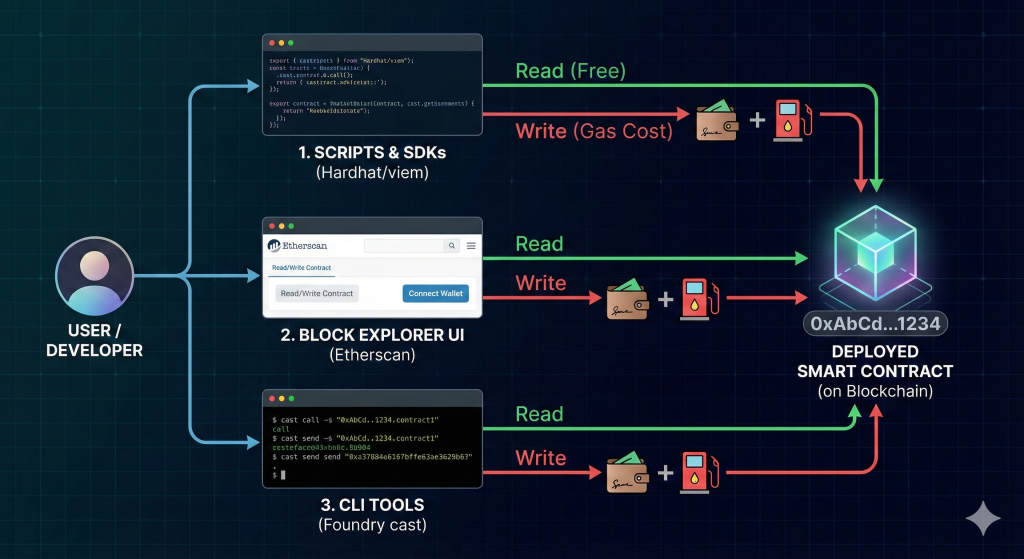Open the hamburger menu in Etherscan window

pyautogui.click(x=471, y=245)
